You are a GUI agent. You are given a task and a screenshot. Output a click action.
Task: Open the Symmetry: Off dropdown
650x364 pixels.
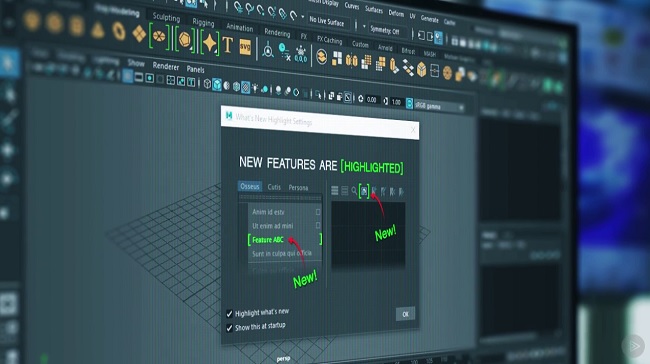(x=388, y=31)
